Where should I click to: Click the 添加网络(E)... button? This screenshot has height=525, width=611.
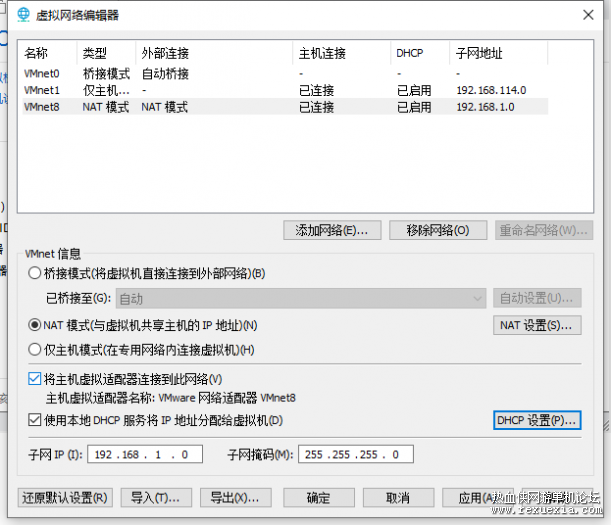tap(332, 230)
